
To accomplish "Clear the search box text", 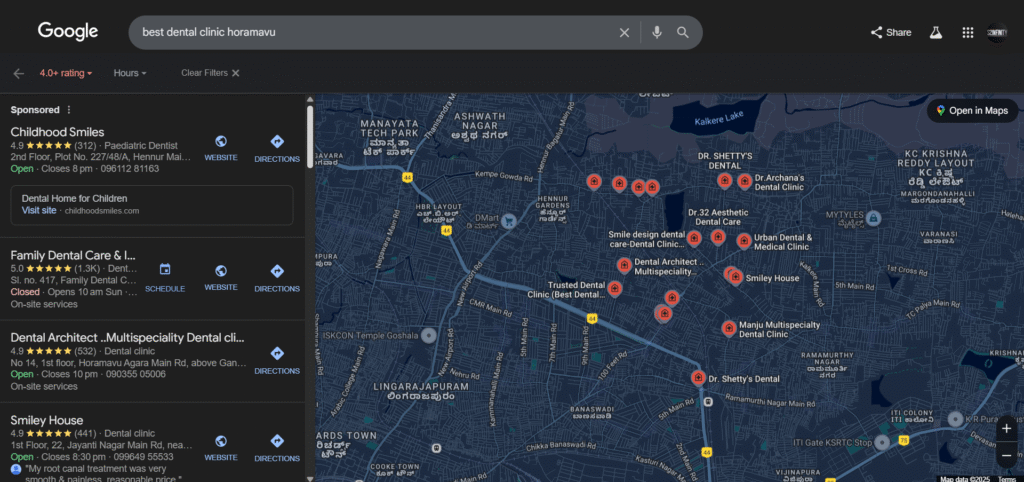I will 624,32.
